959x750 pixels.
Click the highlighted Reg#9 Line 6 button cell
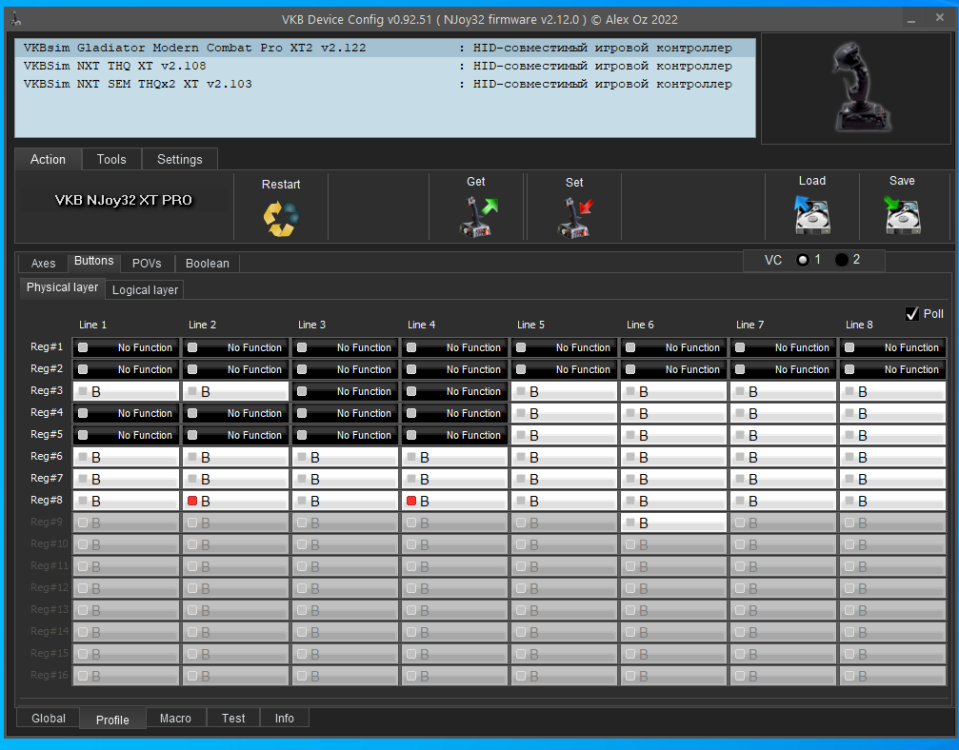pos(674,523)
